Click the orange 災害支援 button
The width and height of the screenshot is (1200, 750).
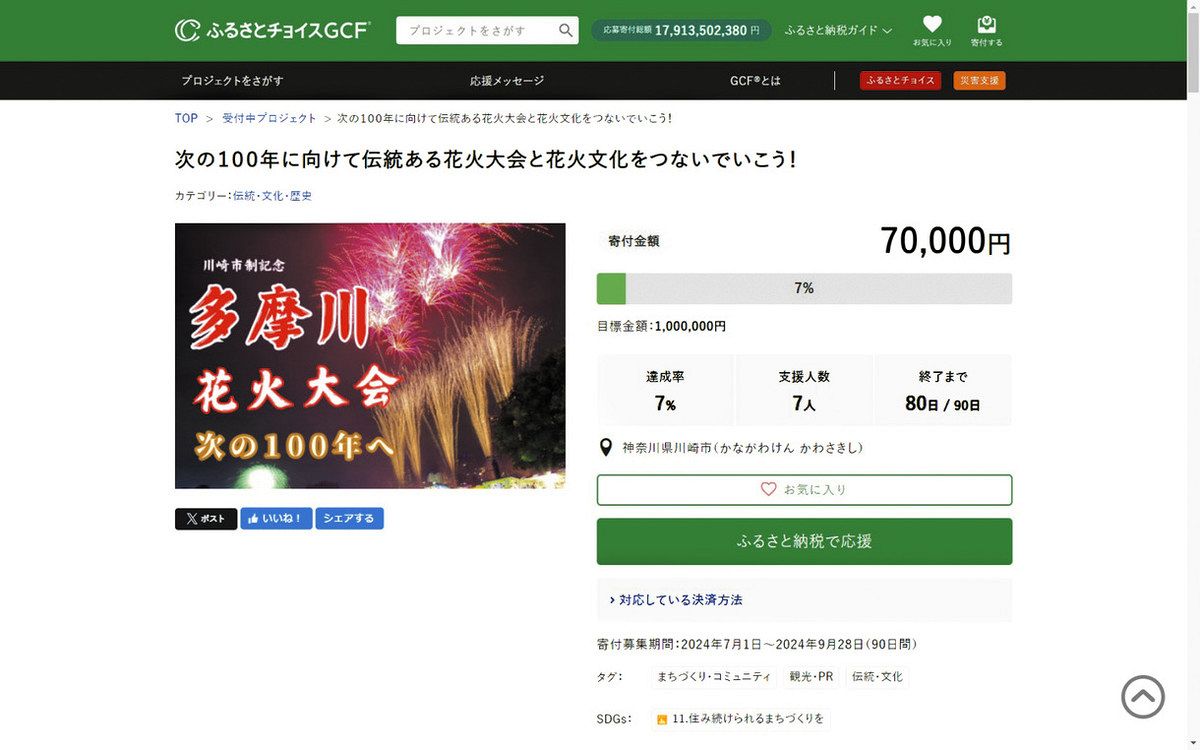coord(979,81)
